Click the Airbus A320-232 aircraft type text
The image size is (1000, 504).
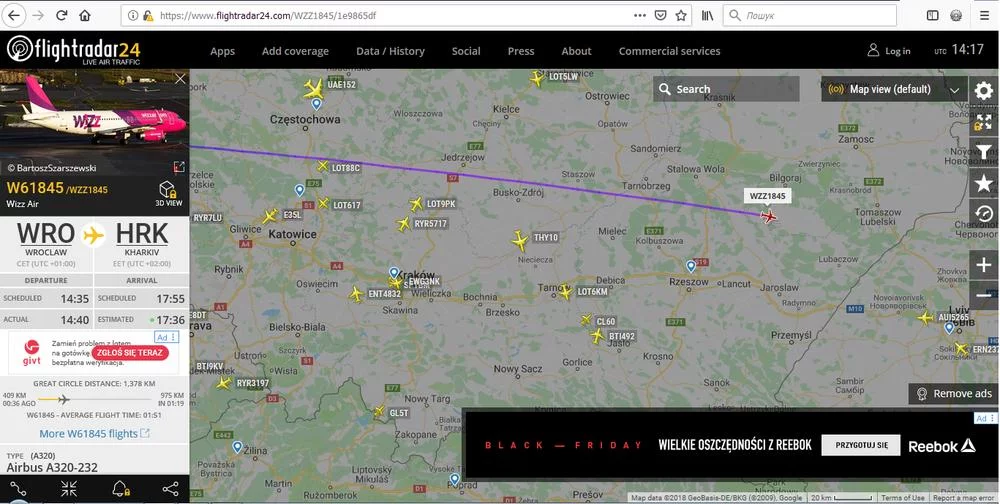[52, 468]
